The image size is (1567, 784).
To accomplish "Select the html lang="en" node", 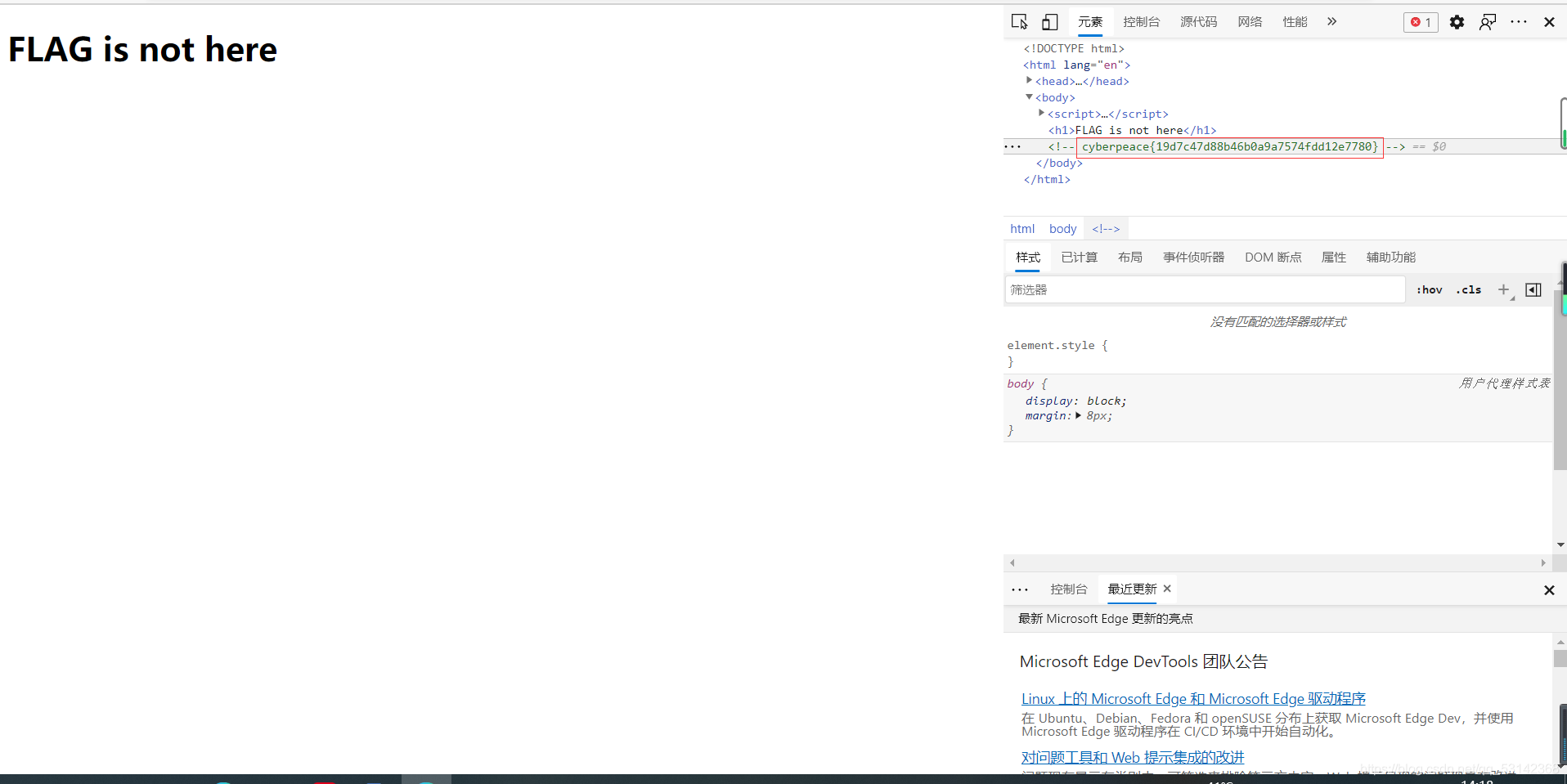I will click(x=1077, y=65).
